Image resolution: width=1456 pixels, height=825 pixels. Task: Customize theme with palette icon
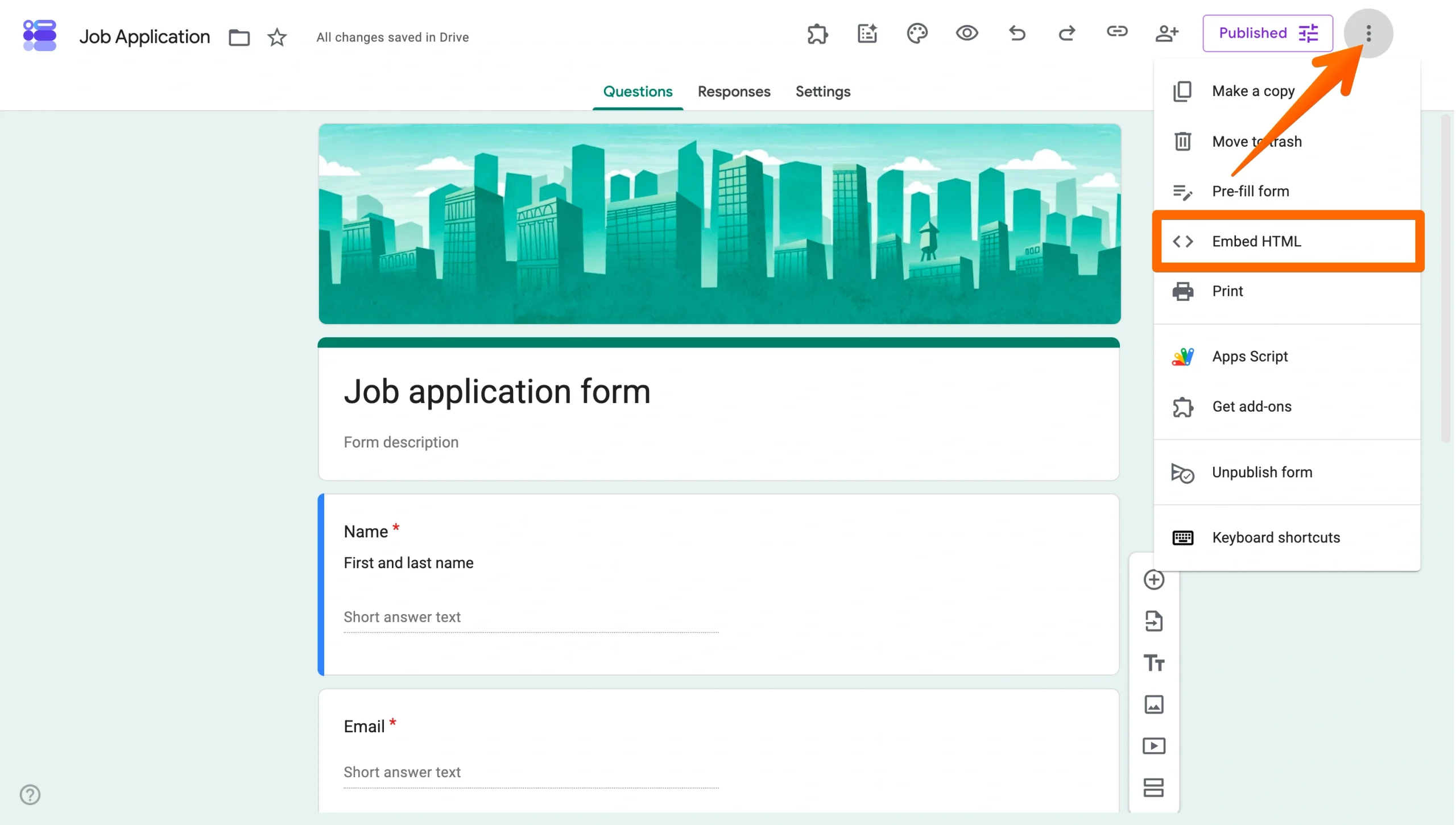[917, 34]
